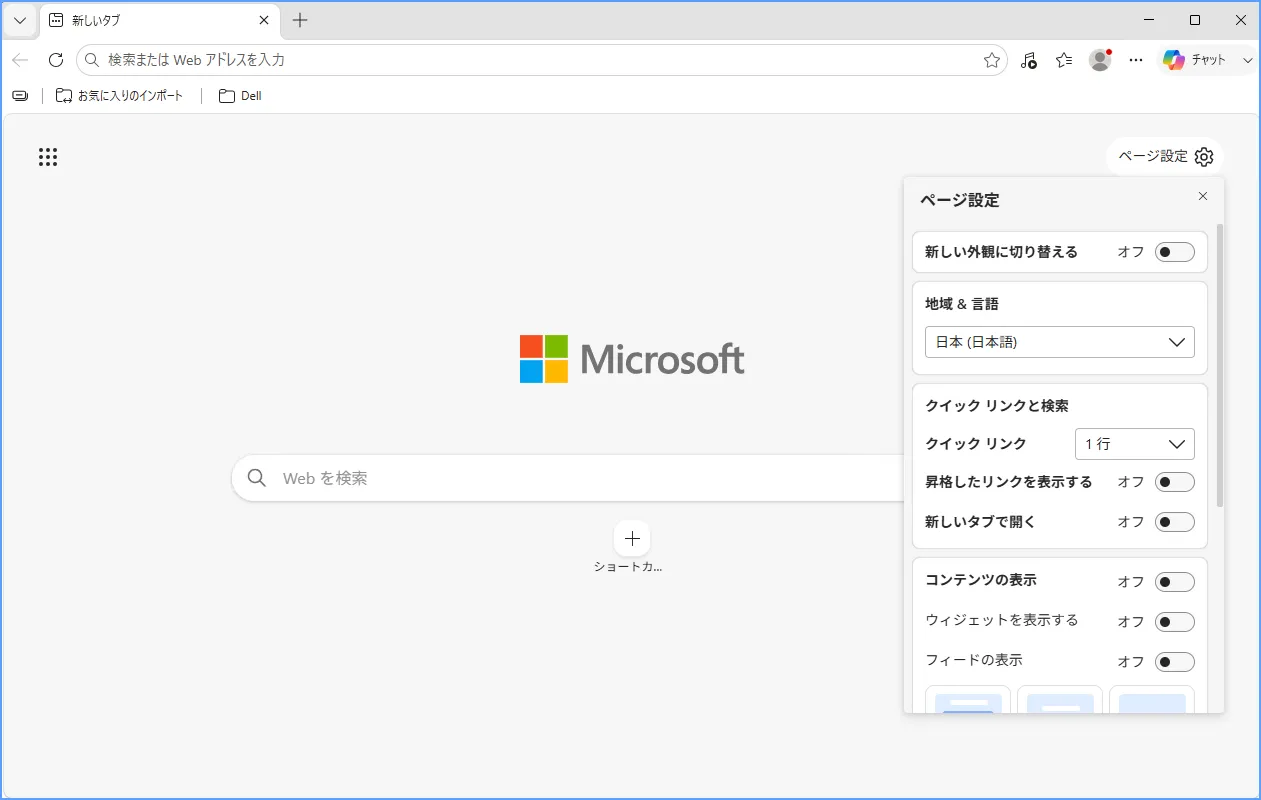Click the クイック リンクと検索 heading

tap(997, 406)
